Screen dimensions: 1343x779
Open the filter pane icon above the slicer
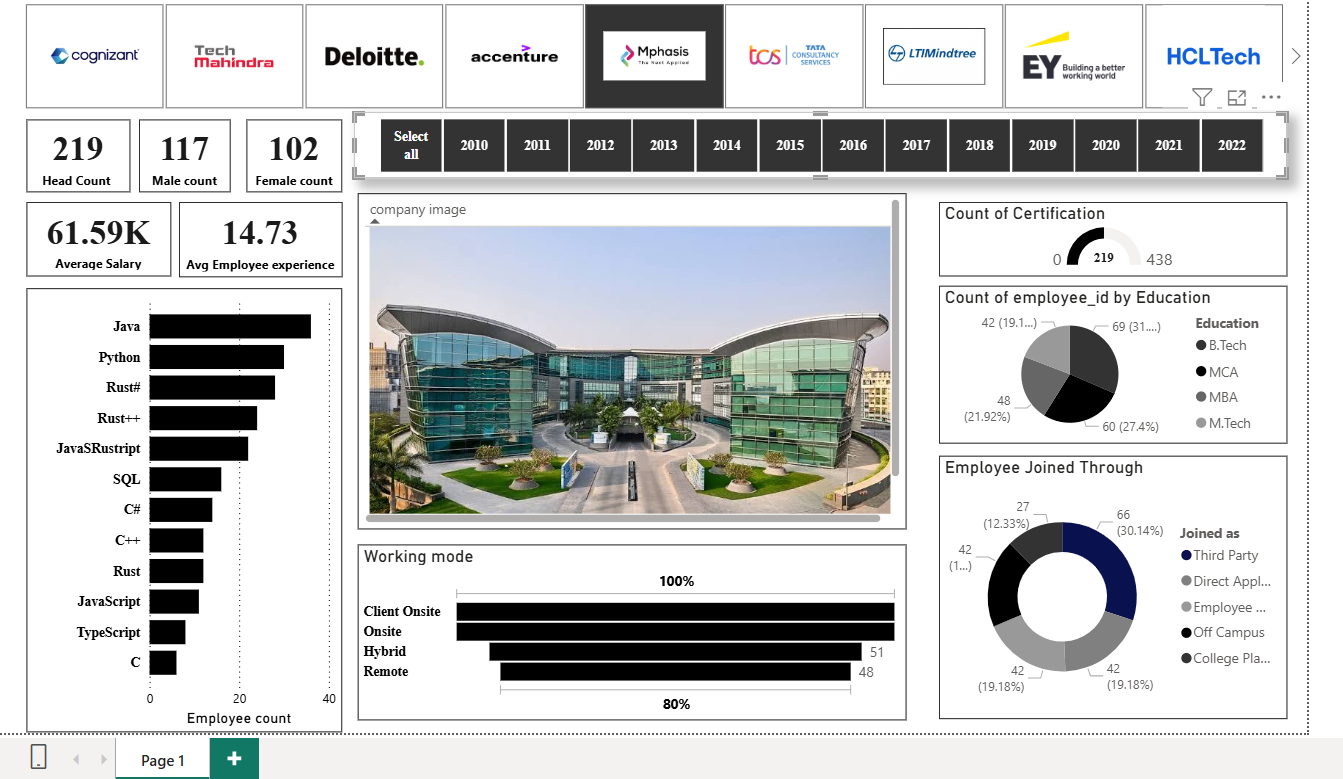point(1202,97)
